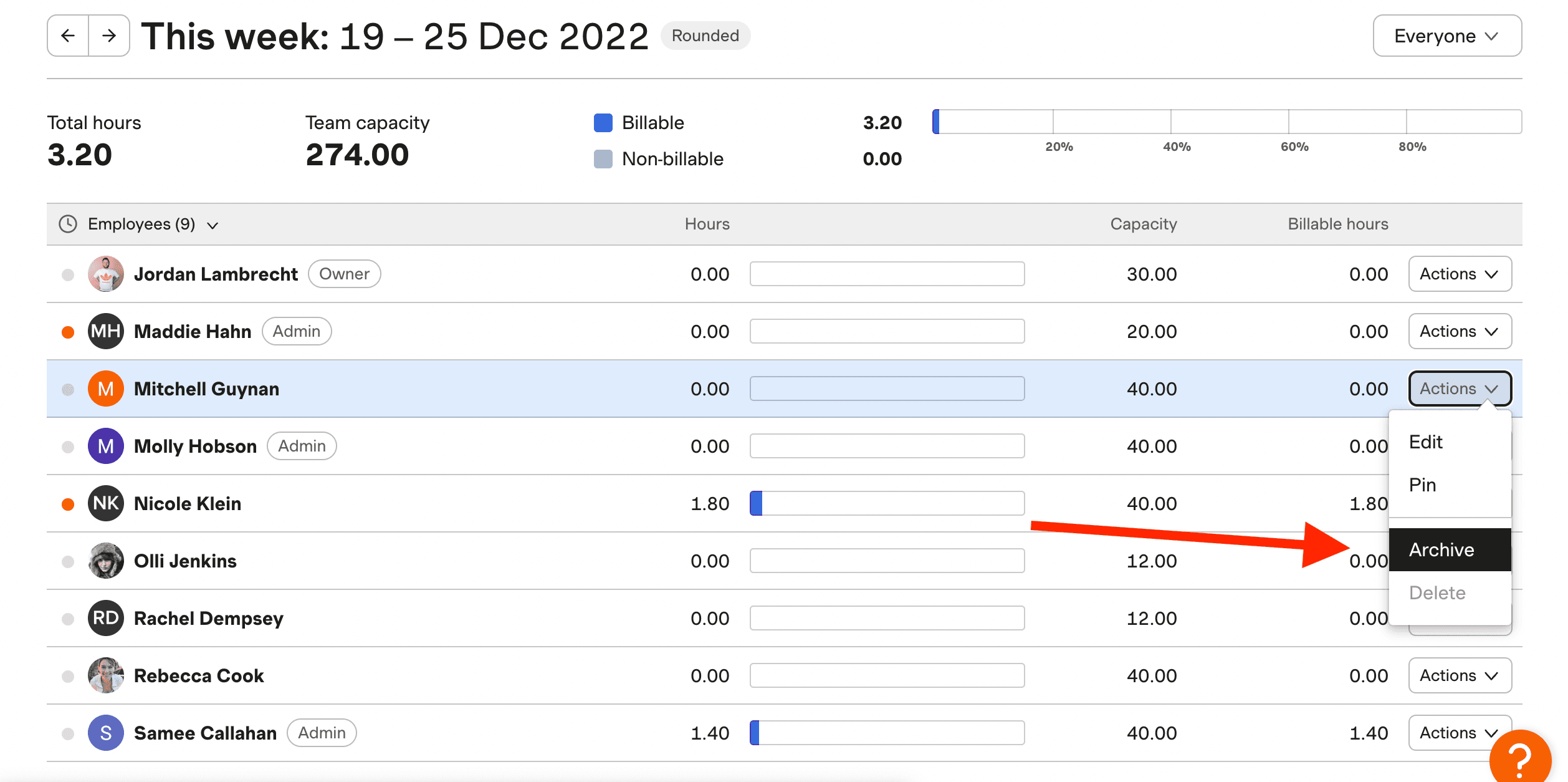Click the Owner badge
Image resolution: width=1568 pixels, height=782 pixels.
[x=344, y=274]
